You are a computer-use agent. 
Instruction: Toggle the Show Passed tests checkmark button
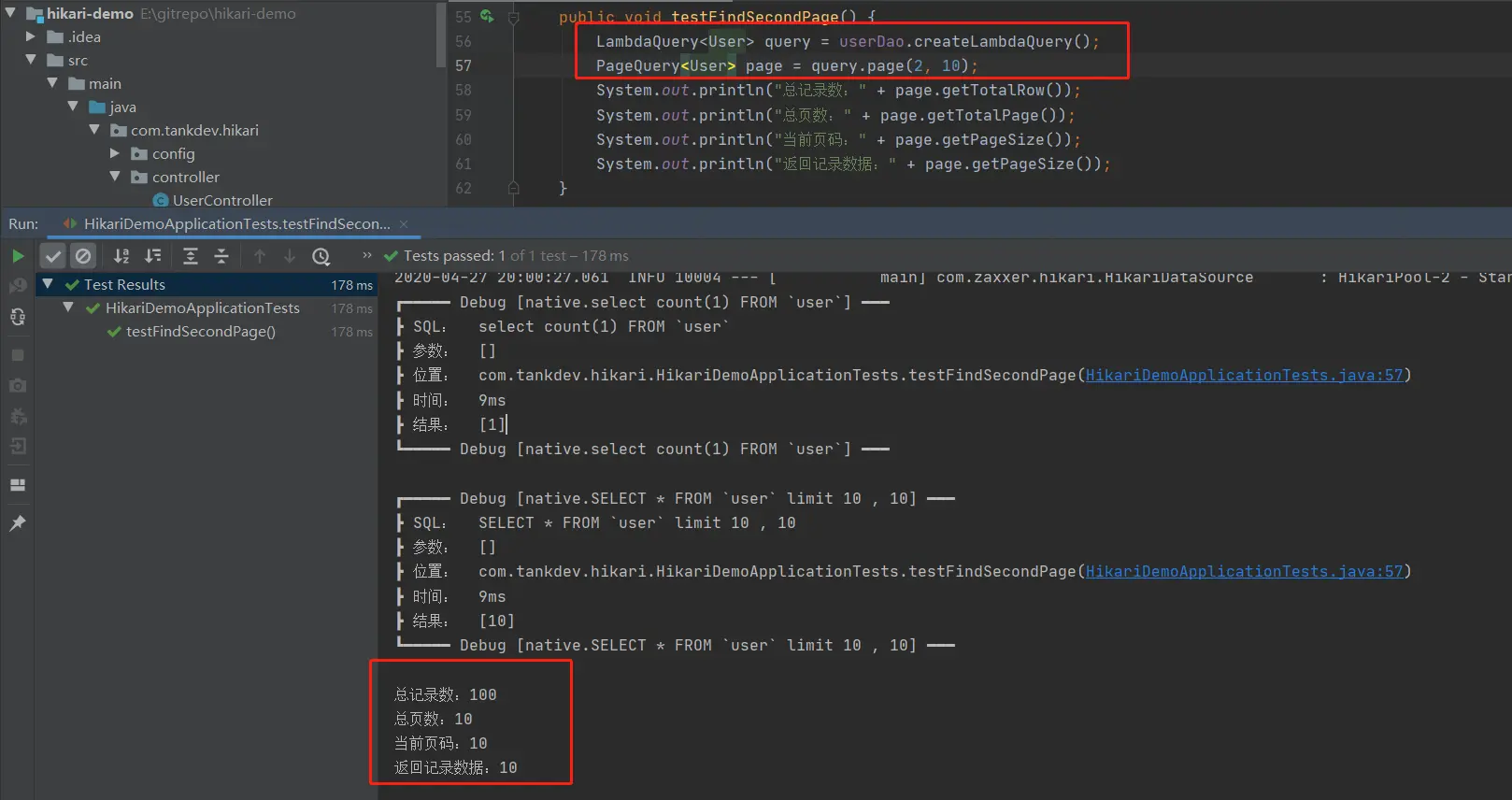coord(53,255)
